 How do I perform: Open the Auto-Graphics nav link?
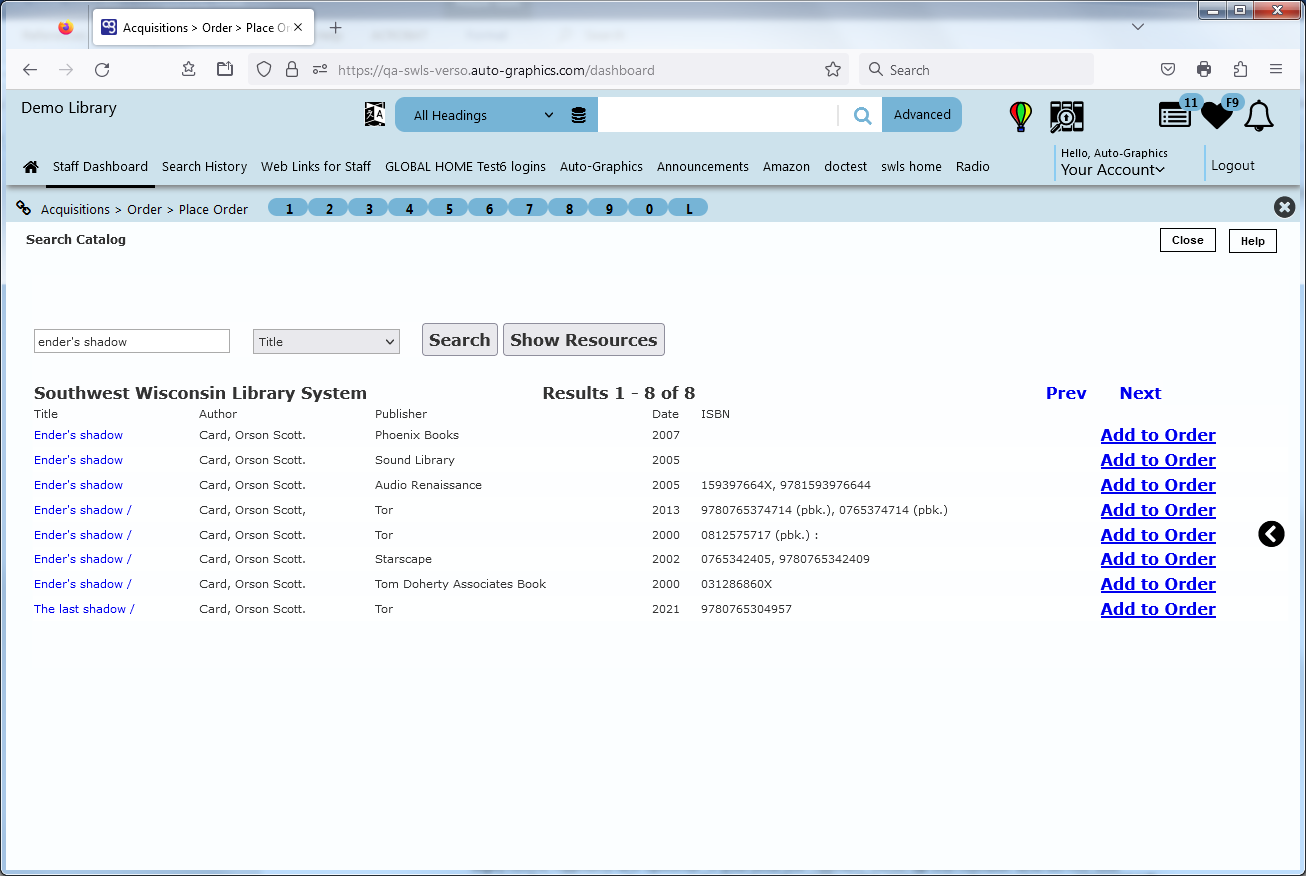click(601, 167)
